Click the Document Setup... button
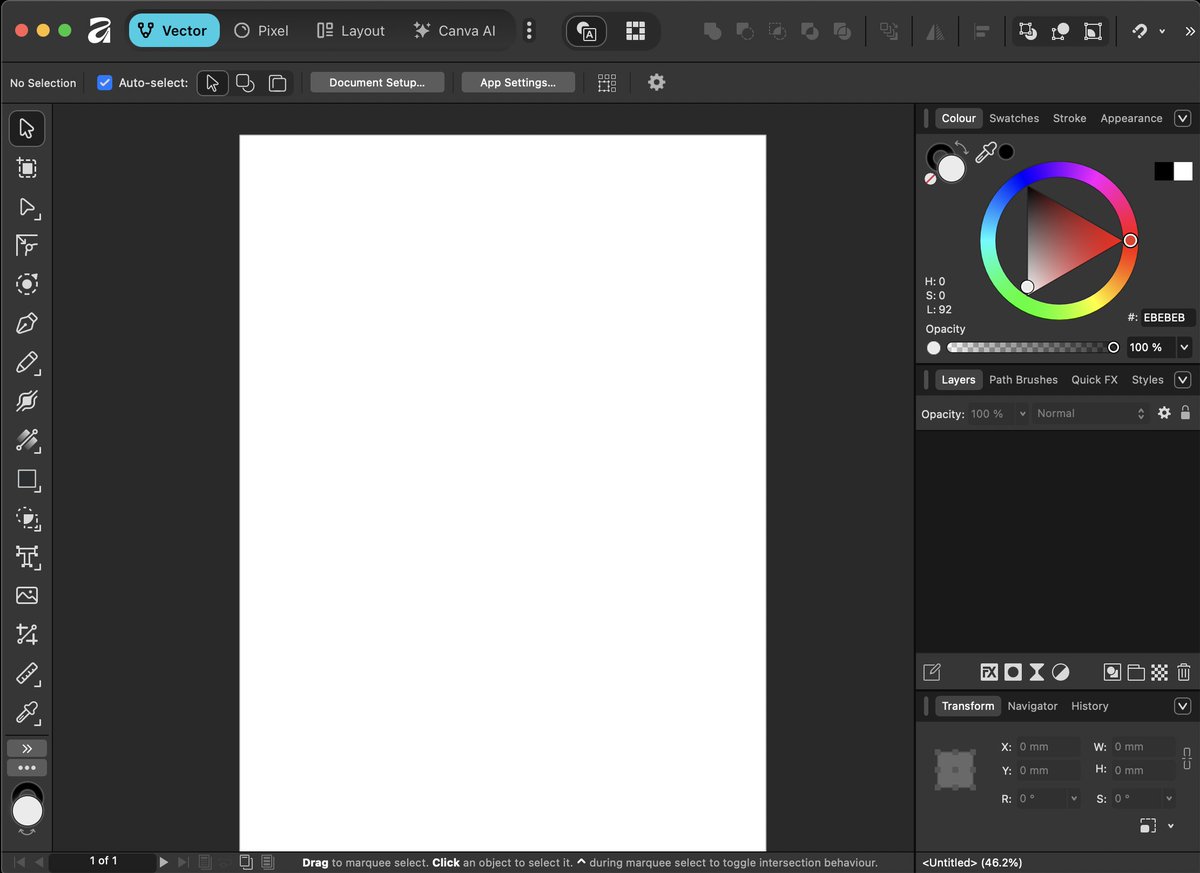The width and height of the screenshot is (1200, 873). [377, 83]
